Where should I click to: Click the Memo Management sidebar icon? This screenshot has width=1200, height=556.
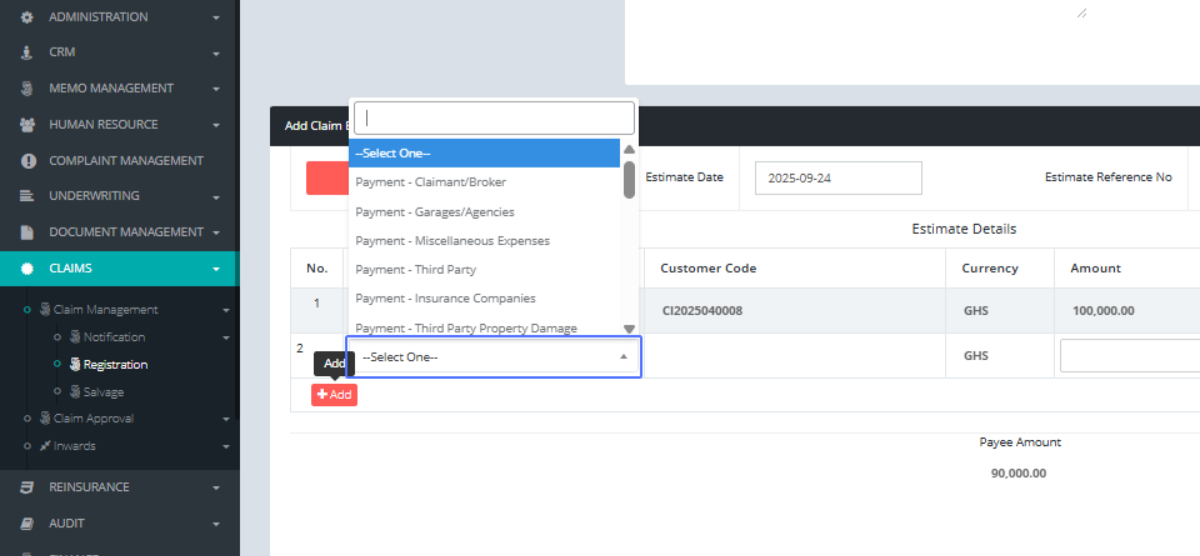(x=27, y=89)
